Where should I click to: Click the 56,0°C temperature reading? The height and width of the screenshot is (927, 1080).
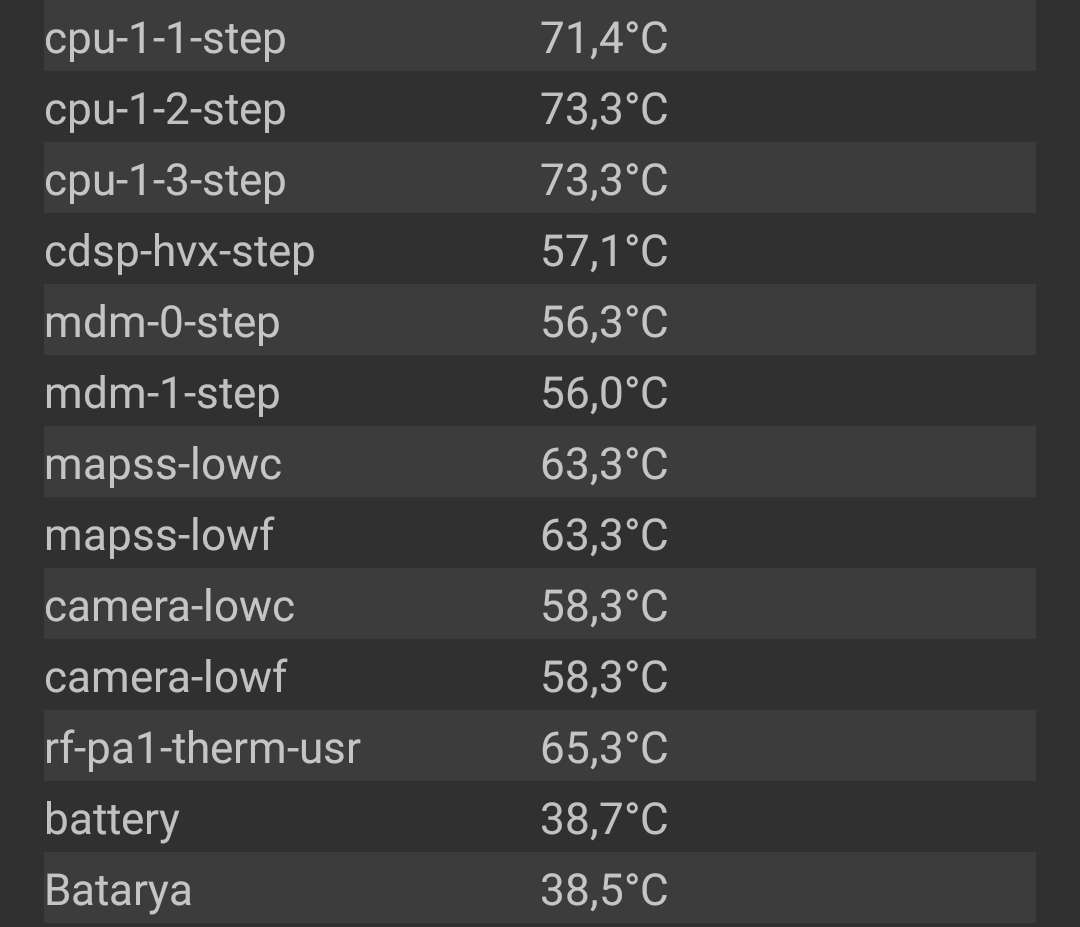click(x=604, y=394)
